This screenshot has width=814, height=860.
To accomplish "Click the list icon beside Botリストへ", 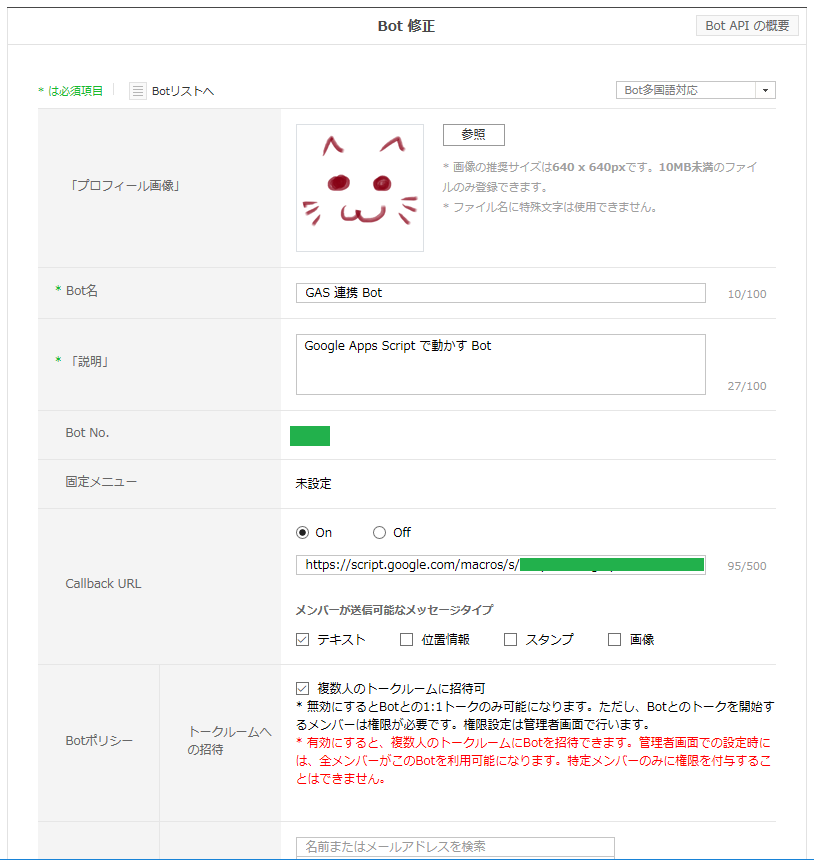I will point(137,90).
